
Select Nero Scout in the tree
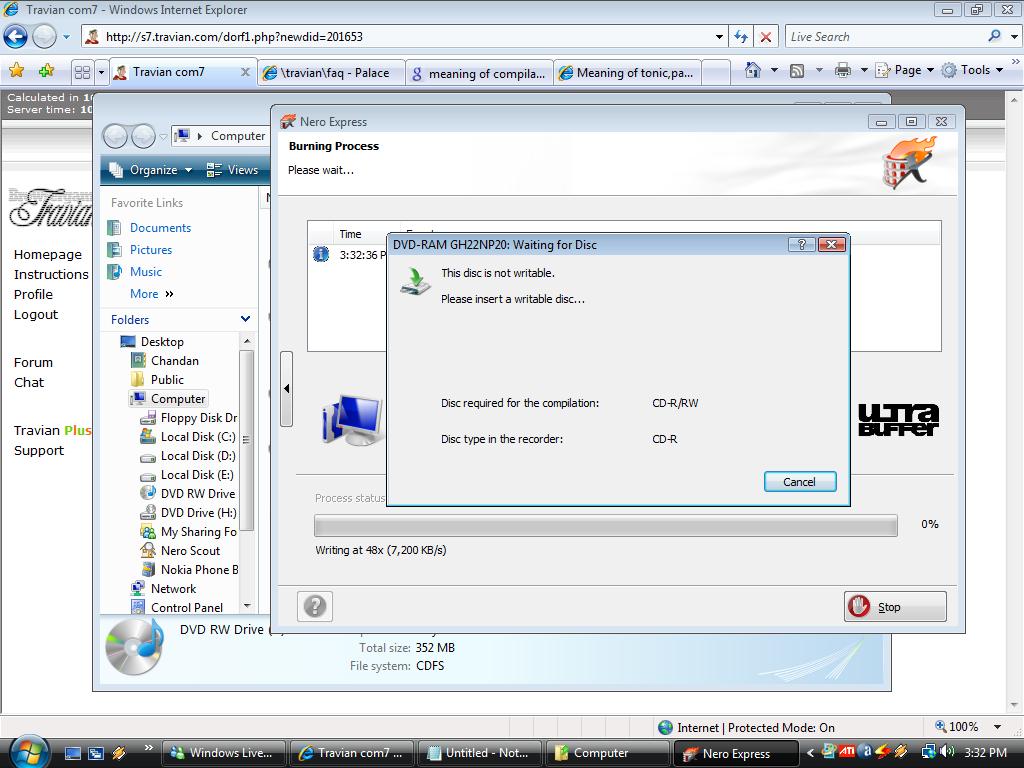[190, 551]
